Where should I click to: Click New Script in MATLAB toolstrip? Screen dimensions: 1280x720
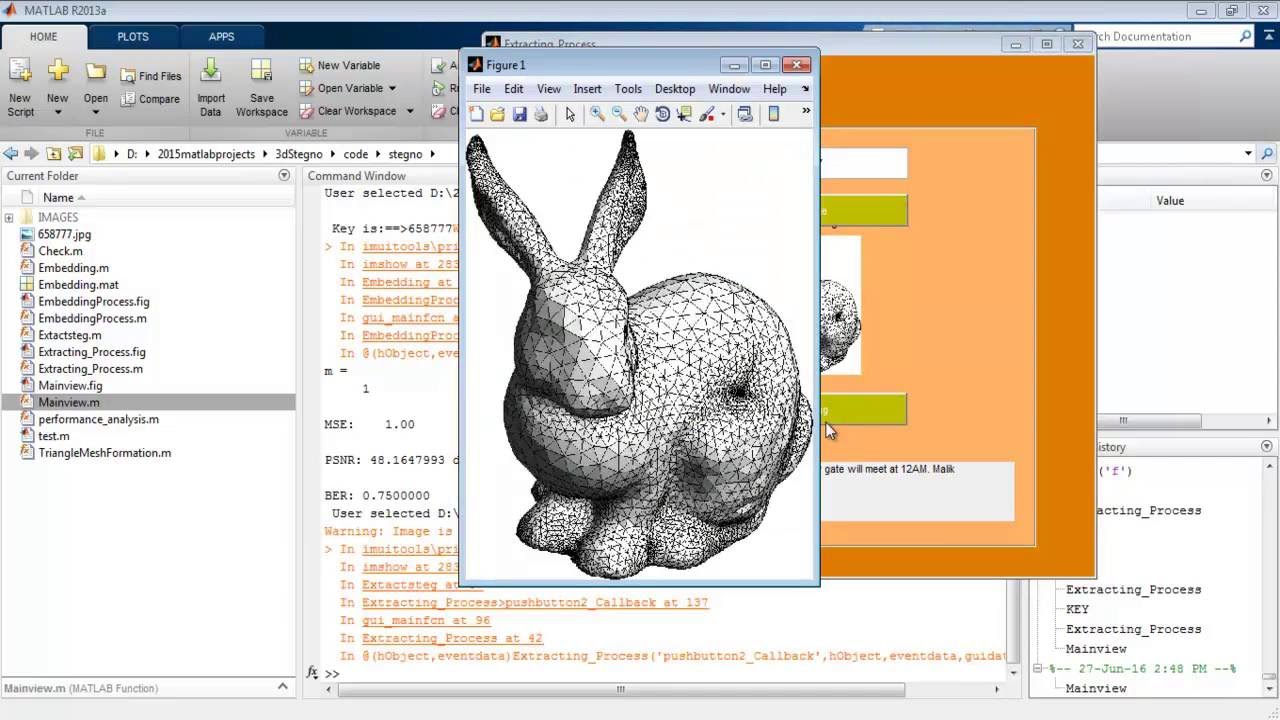point(20,88)
